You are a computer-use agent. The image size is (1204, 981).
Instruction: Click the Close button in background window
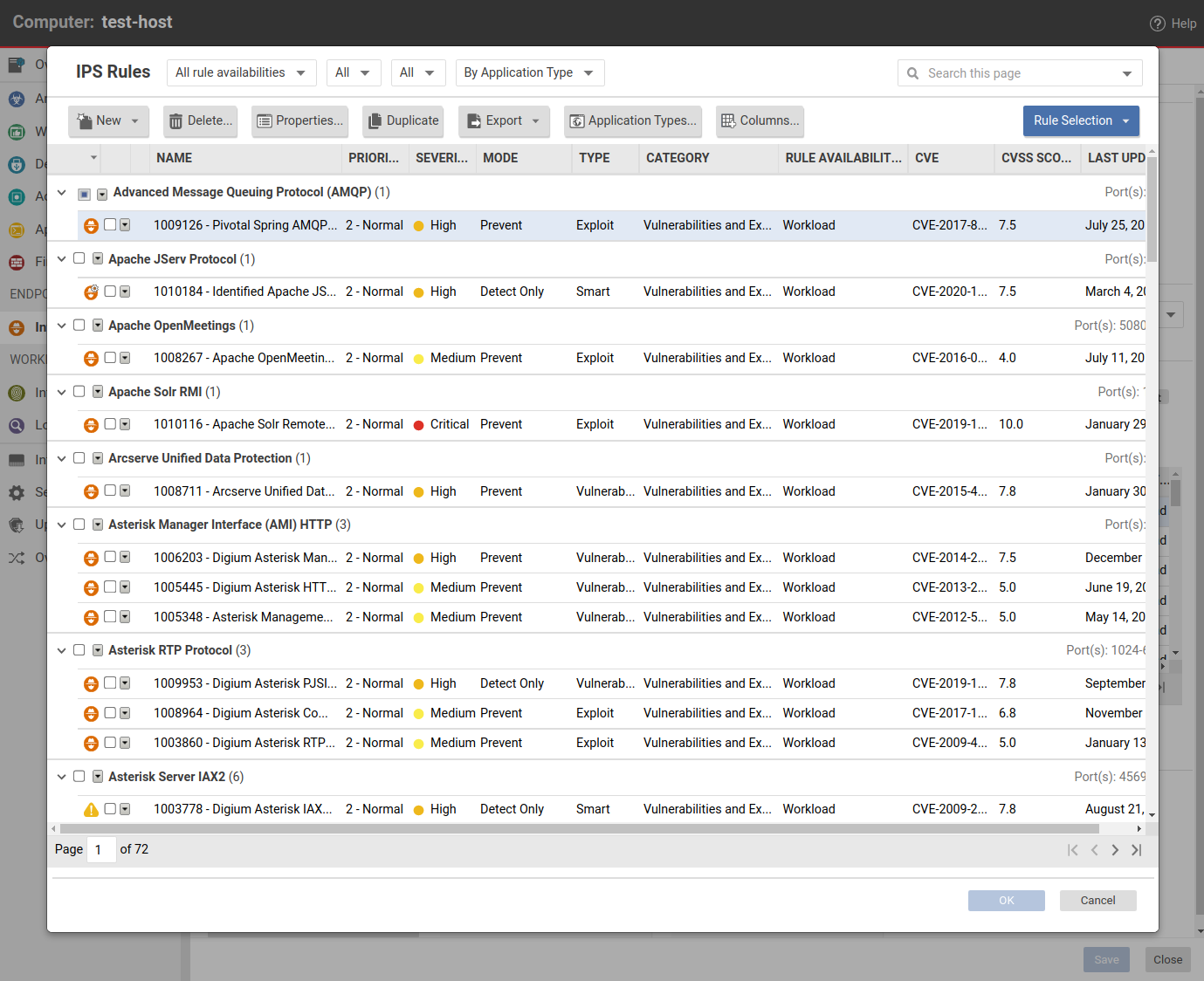(1168, 960)
